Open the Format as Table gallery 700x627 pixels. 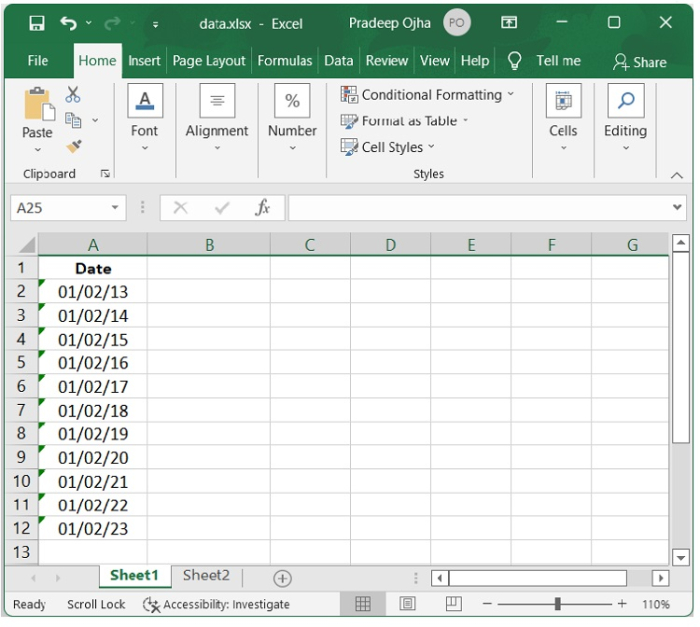click(404, 121)
